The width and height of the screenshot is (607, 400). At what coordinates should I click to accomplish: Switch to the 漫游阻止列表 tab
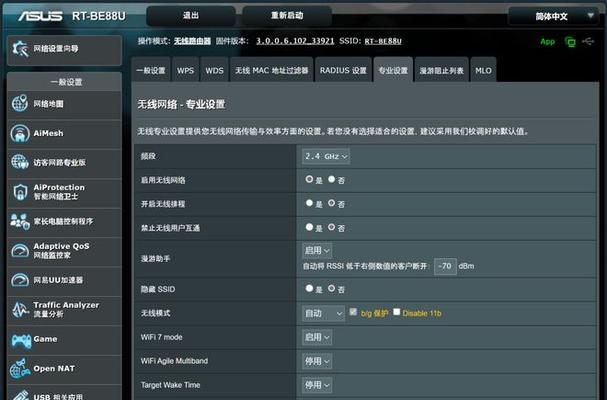(442, 70)
